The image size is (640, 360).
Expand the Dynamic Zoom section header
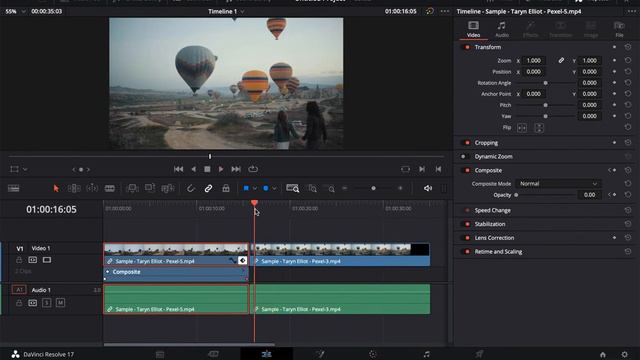(493, 156)
